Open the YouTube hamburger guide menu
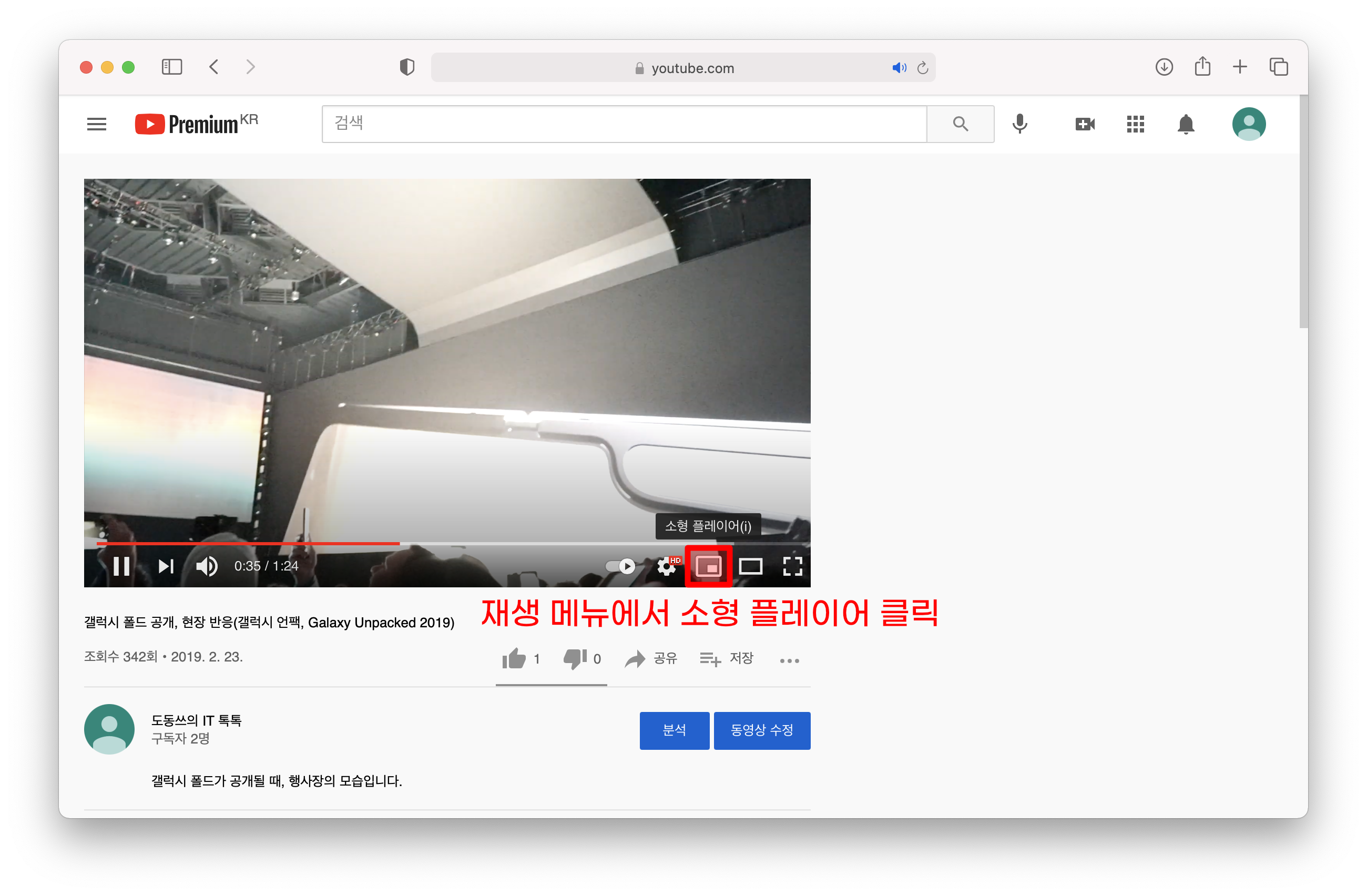The image size is (1367, 896). (97, 124)
